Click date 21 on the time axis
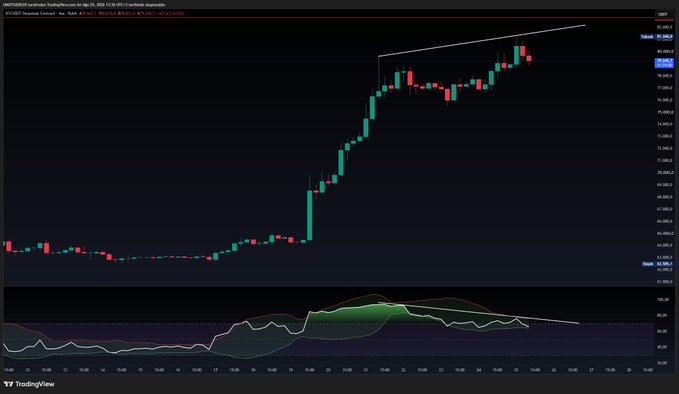The height and width of the screenshot is (394, 679). [366, 370]
